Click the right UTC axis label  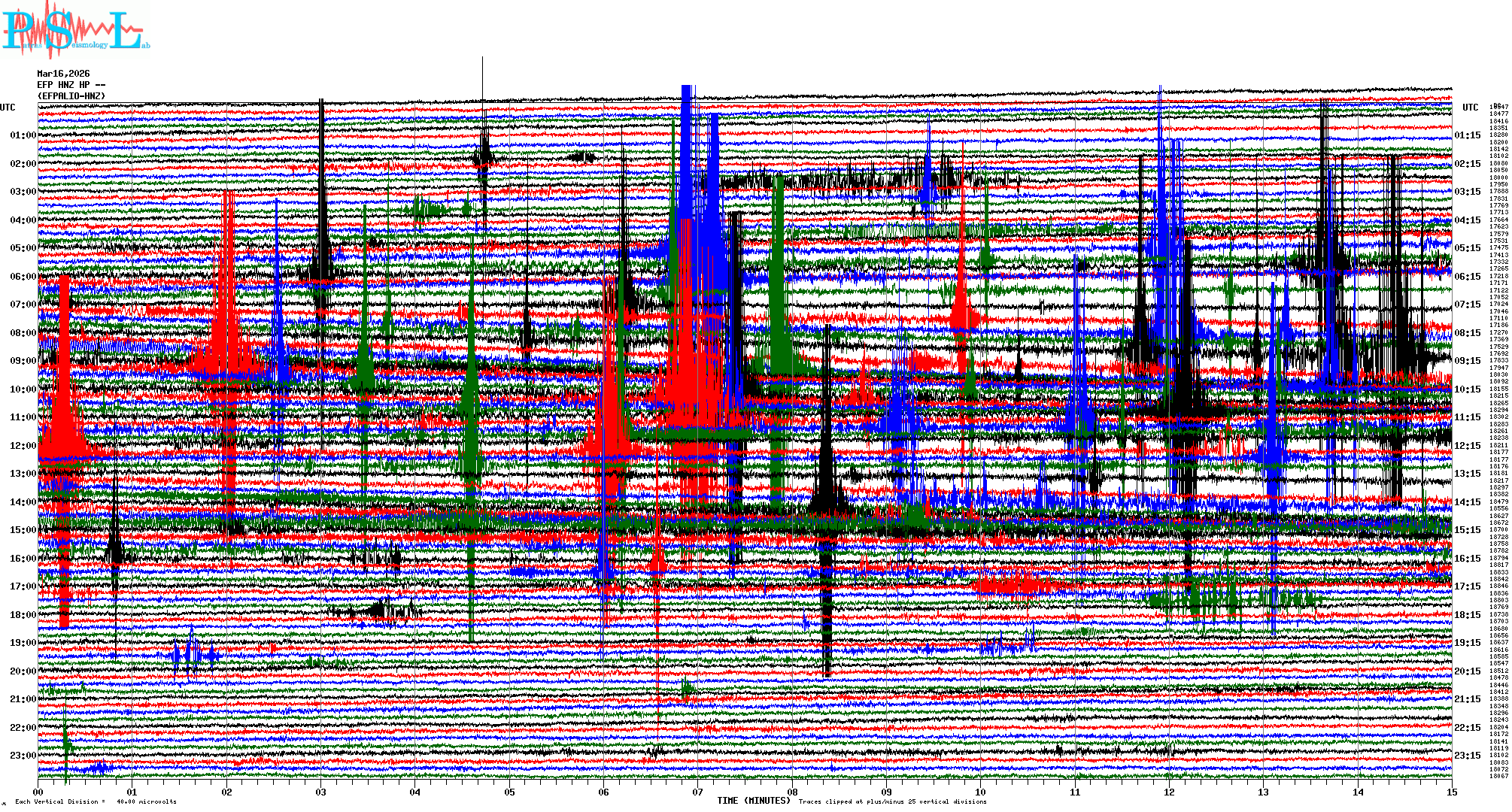pos(1470,108)
